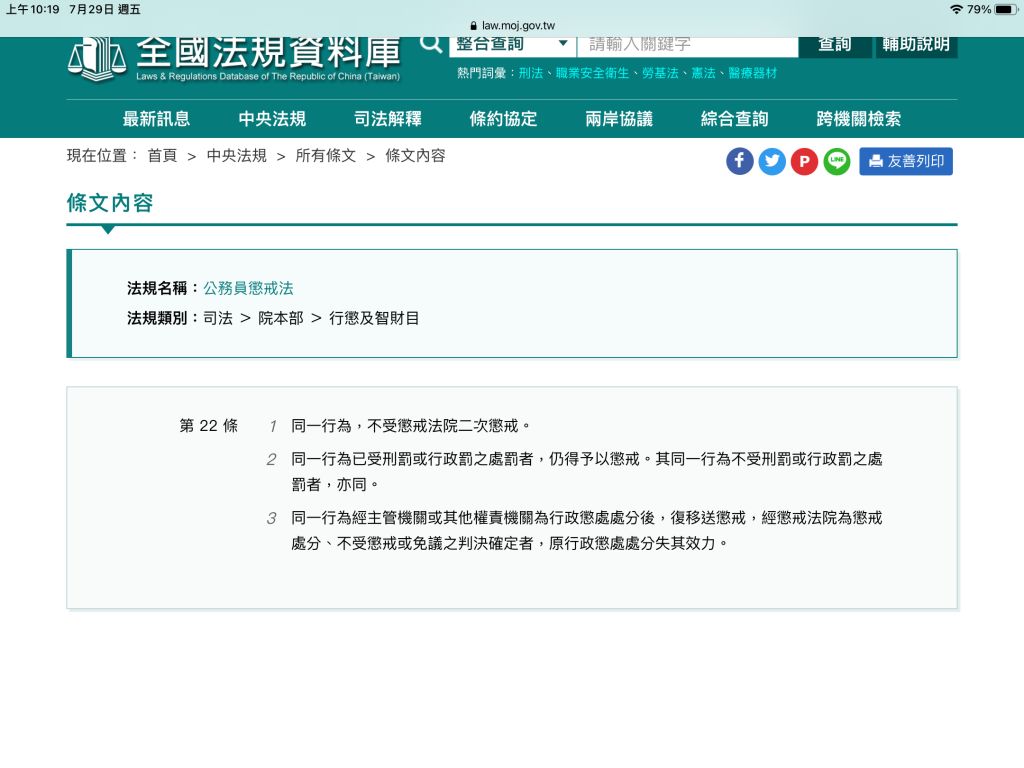Open the 公務員懲戒法 law name link
The height and width of the screenshot is (768, 1024).
(x=248, y=288)
